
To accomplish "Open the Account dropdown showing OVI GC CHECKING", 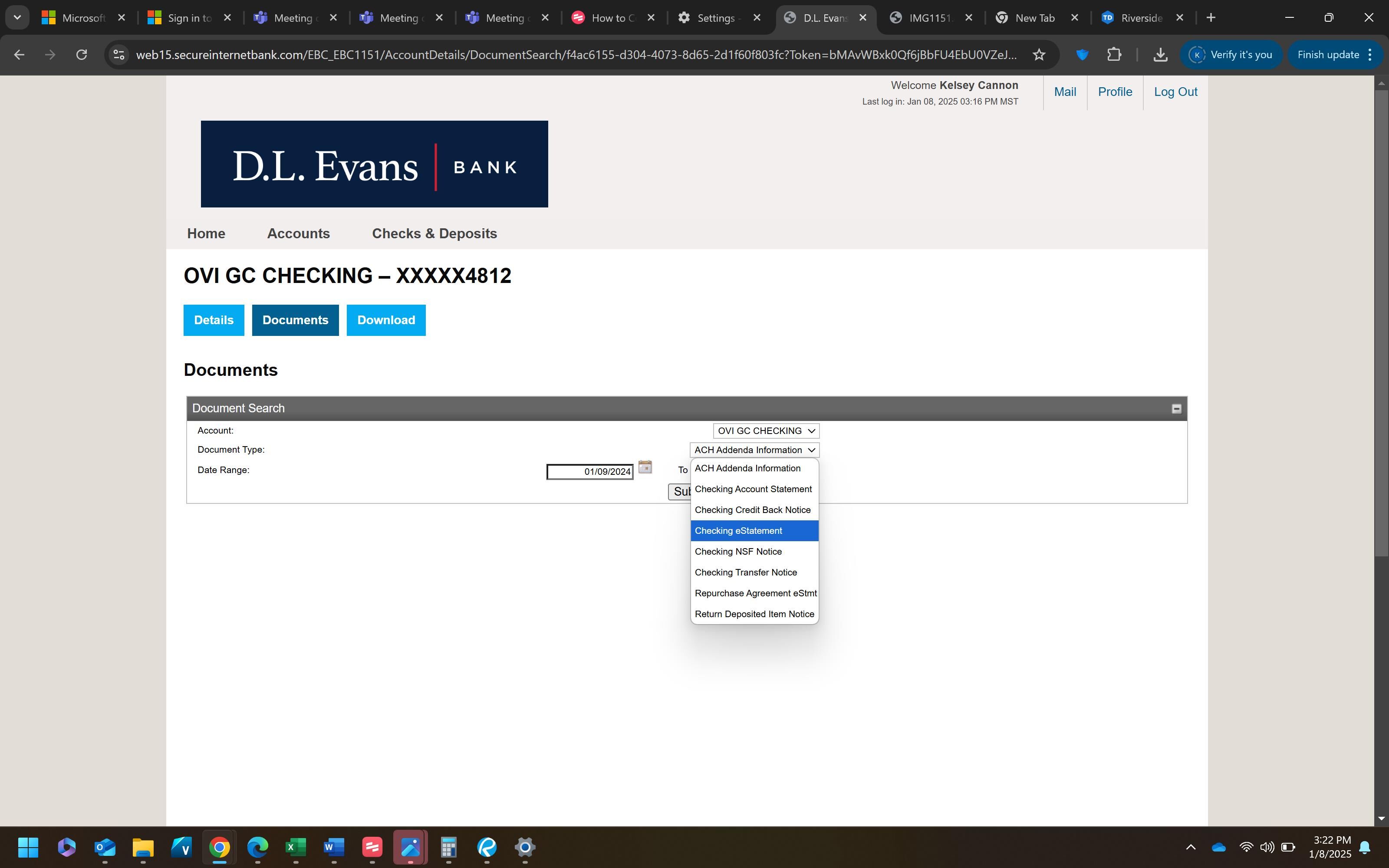I will point(766,431).
